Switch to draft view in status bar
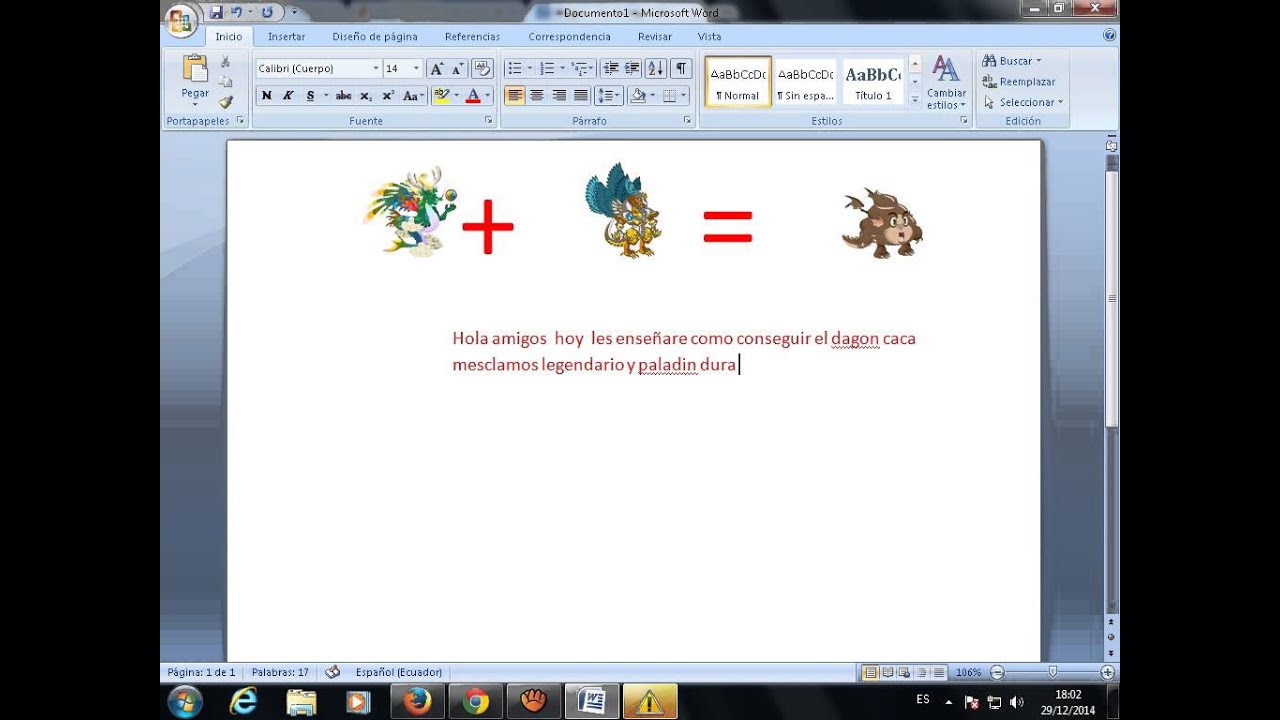The image size is (1280, 720). coord(938,672)
